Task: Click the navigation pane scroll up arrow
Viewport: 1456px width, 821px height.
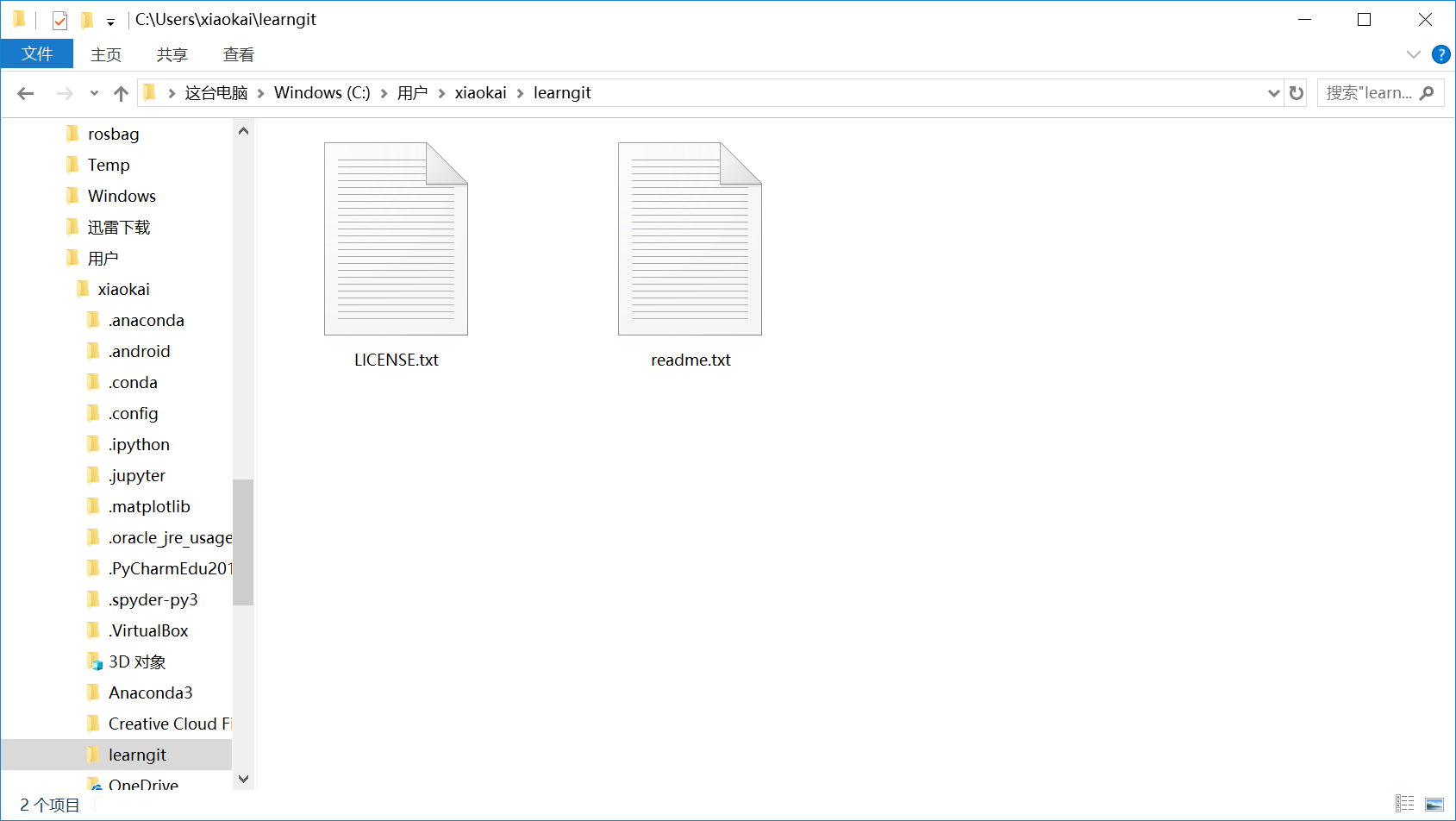Action: pos(243,131)
